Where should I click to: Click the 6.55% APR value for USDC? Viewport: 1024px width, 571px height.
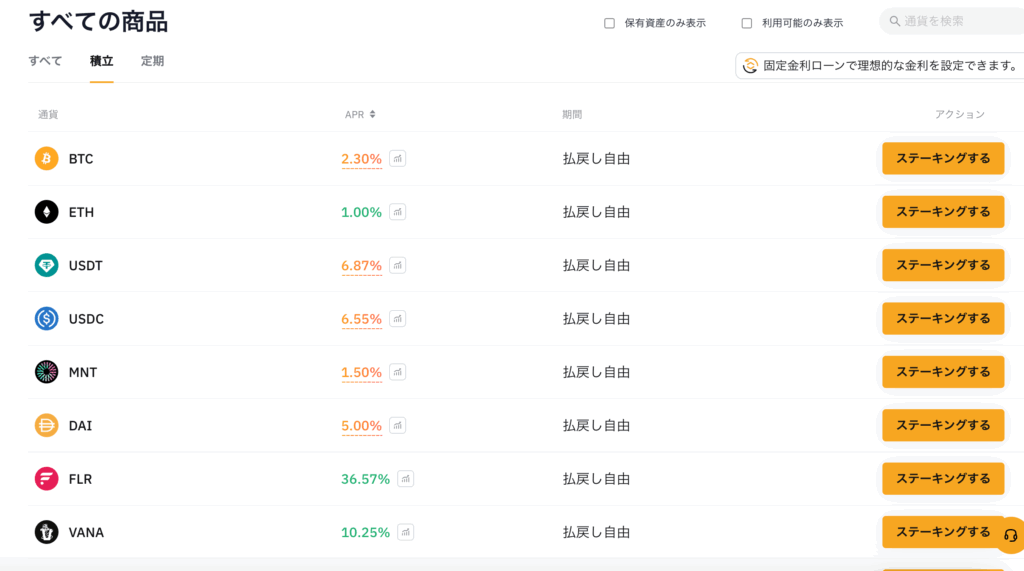point(361,319)
